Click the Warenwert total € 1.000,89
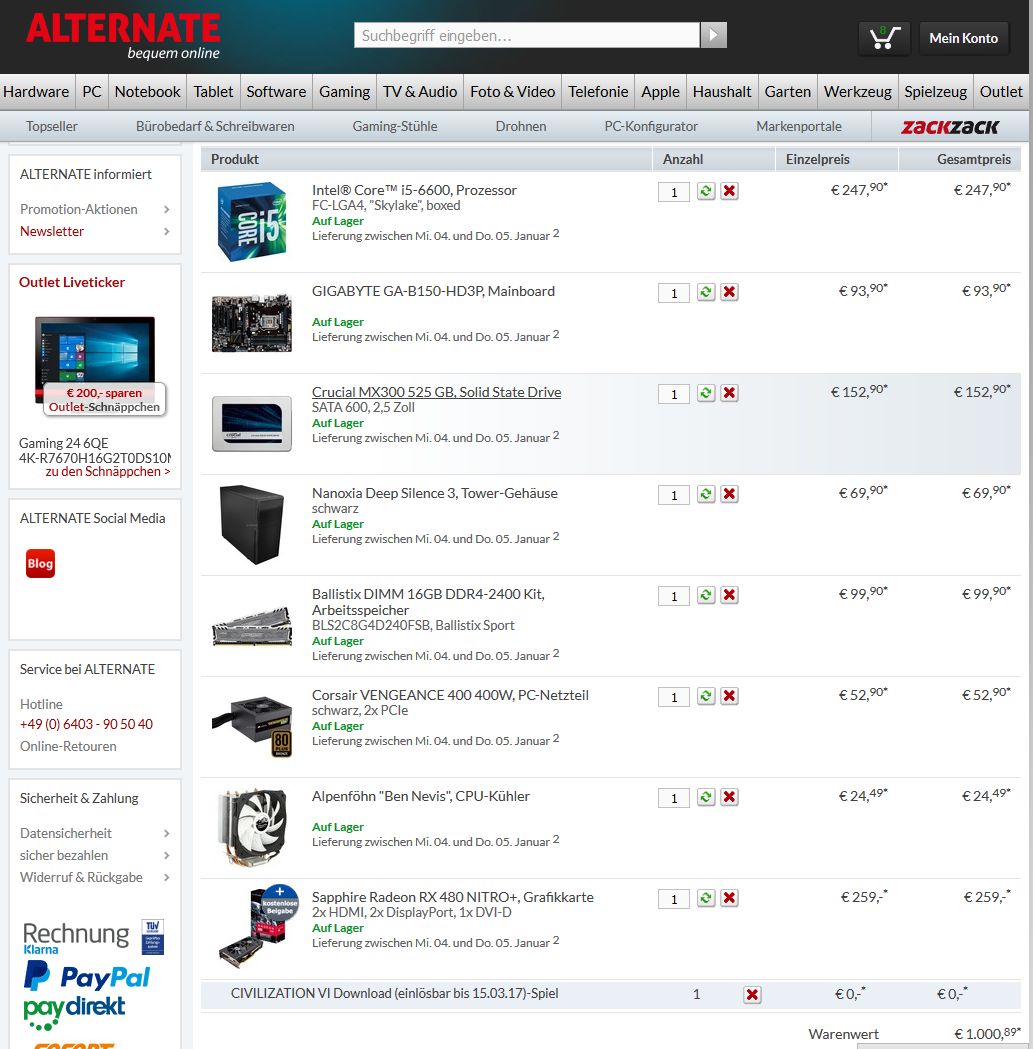 [x=988, y=1034]
